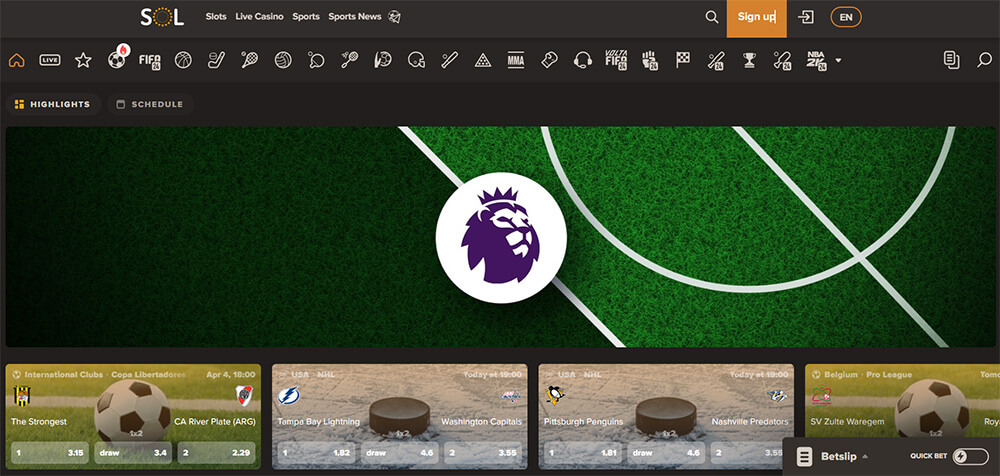Select the badminton shuttlecock icon

click(349, 61)
